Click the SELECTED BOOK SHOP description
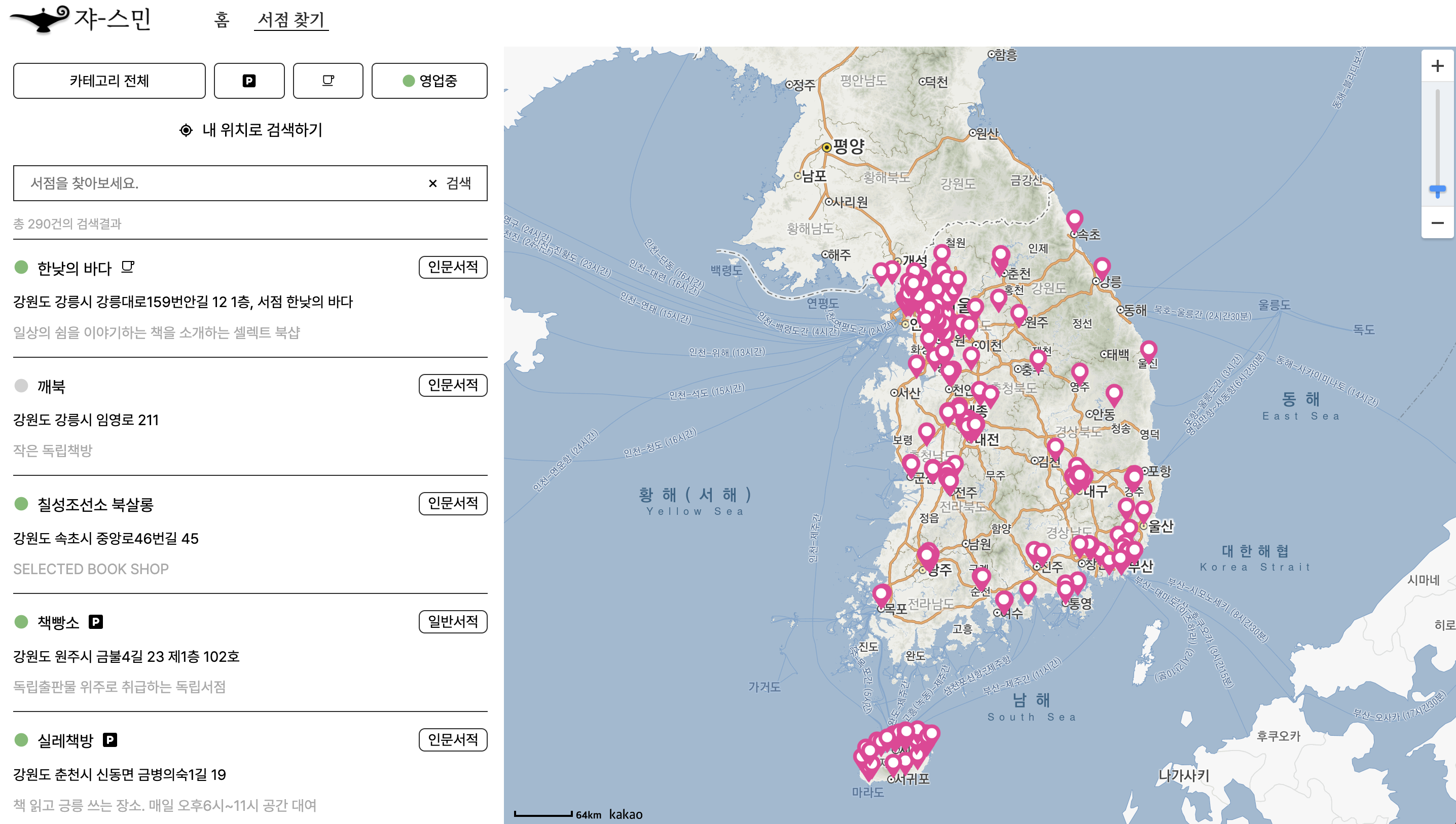1456x824 pixels. [x=91, y=569]
